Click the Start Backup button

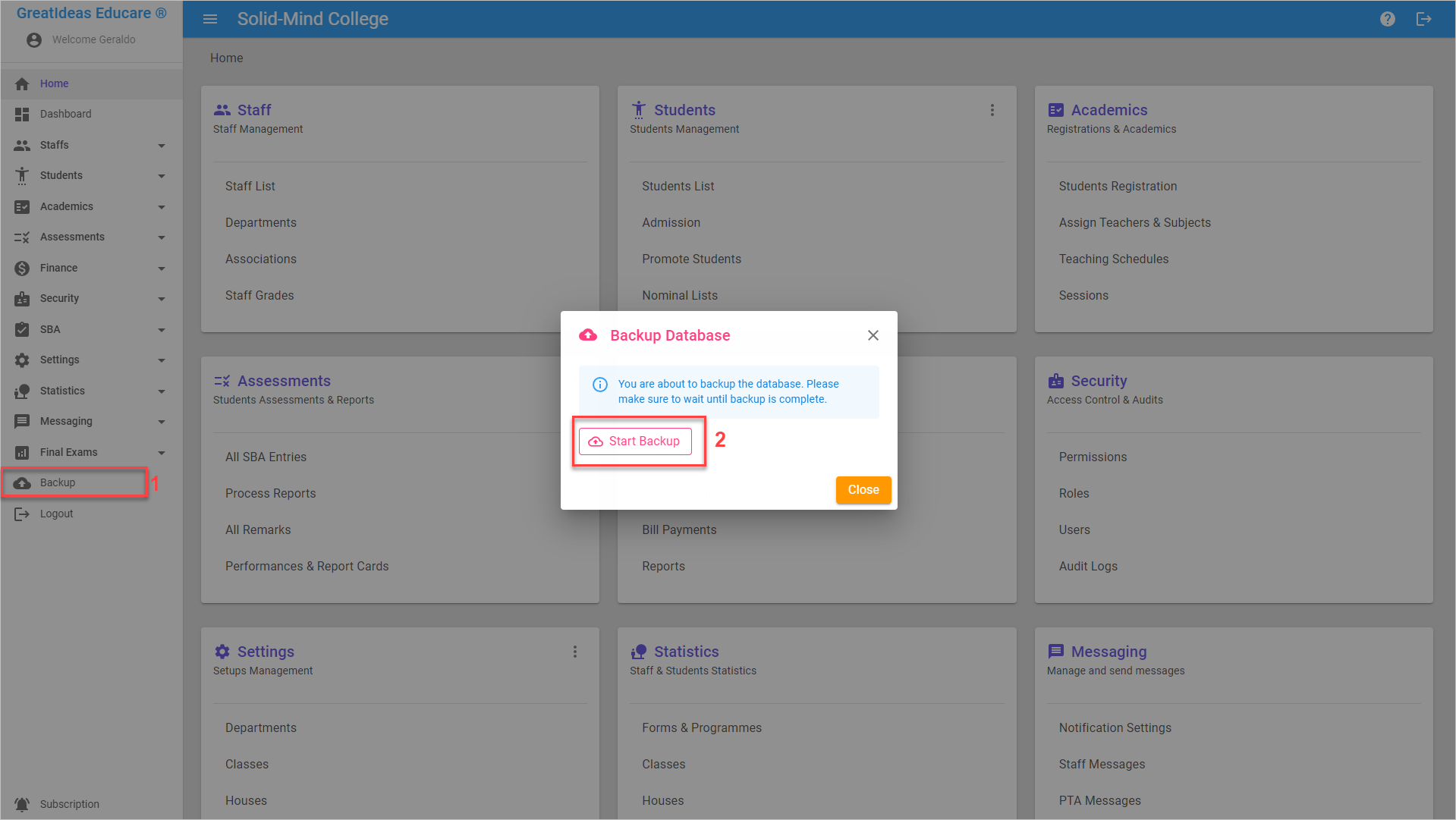tap(635, 441)
